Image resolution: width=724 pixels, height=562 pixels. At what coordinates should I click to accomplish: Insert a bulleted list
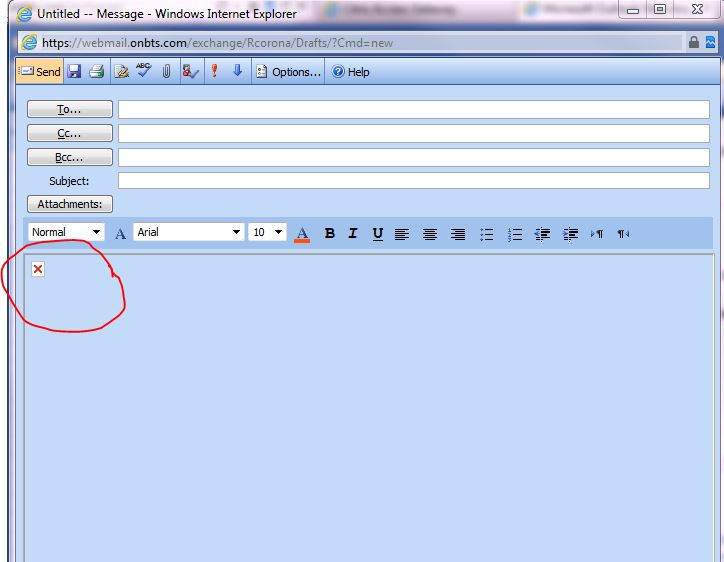coord(486,234)
